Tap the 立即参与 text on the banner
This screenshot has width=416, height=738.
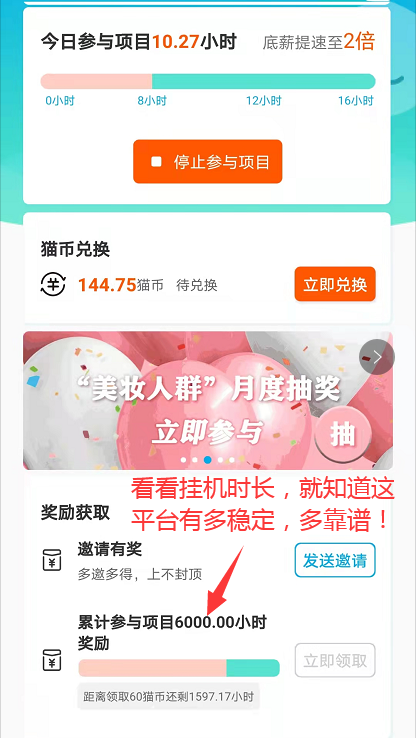[207, 433]
